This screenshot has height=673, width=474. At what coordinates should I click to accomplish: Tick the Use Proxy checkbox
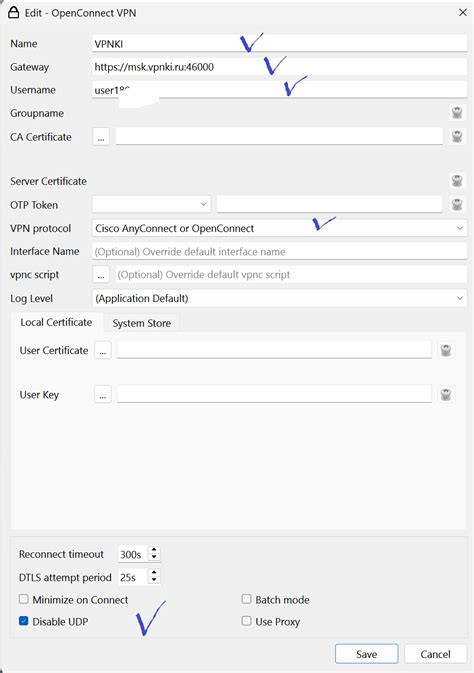pos(246,621)
